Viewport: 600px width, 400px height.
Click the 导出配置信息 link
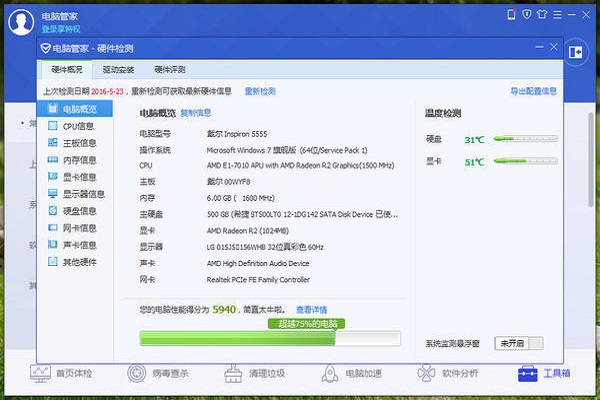coord(533,91)
